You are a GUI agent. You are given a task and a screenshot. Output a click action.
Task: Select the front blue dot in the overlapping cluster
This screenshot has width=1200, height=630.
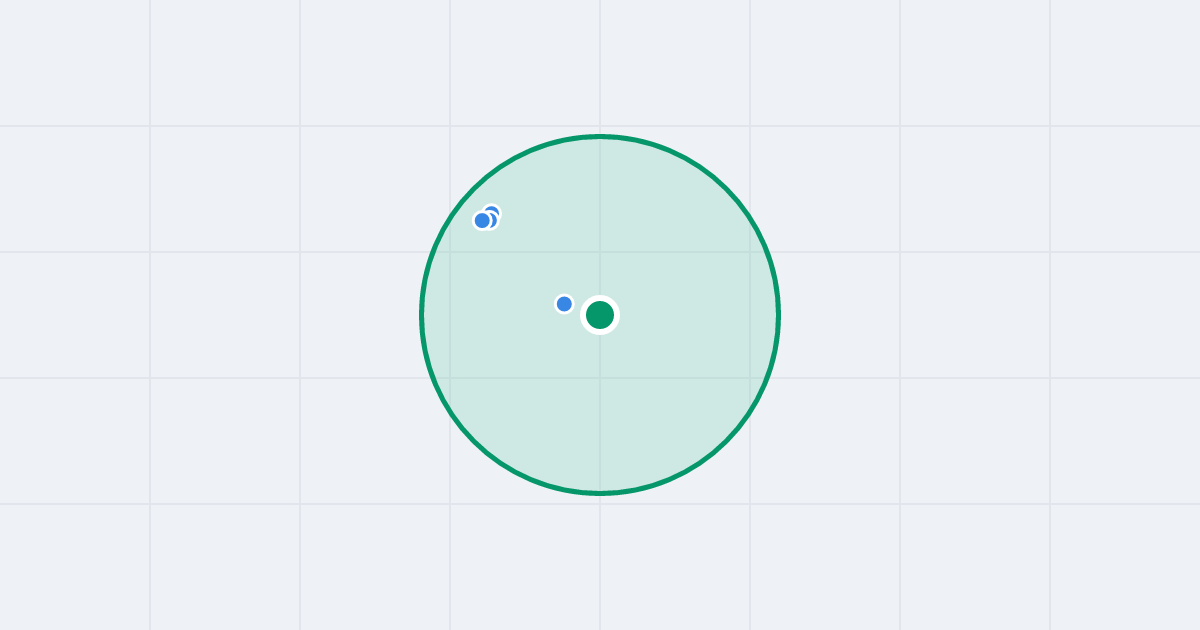point(482,221)
